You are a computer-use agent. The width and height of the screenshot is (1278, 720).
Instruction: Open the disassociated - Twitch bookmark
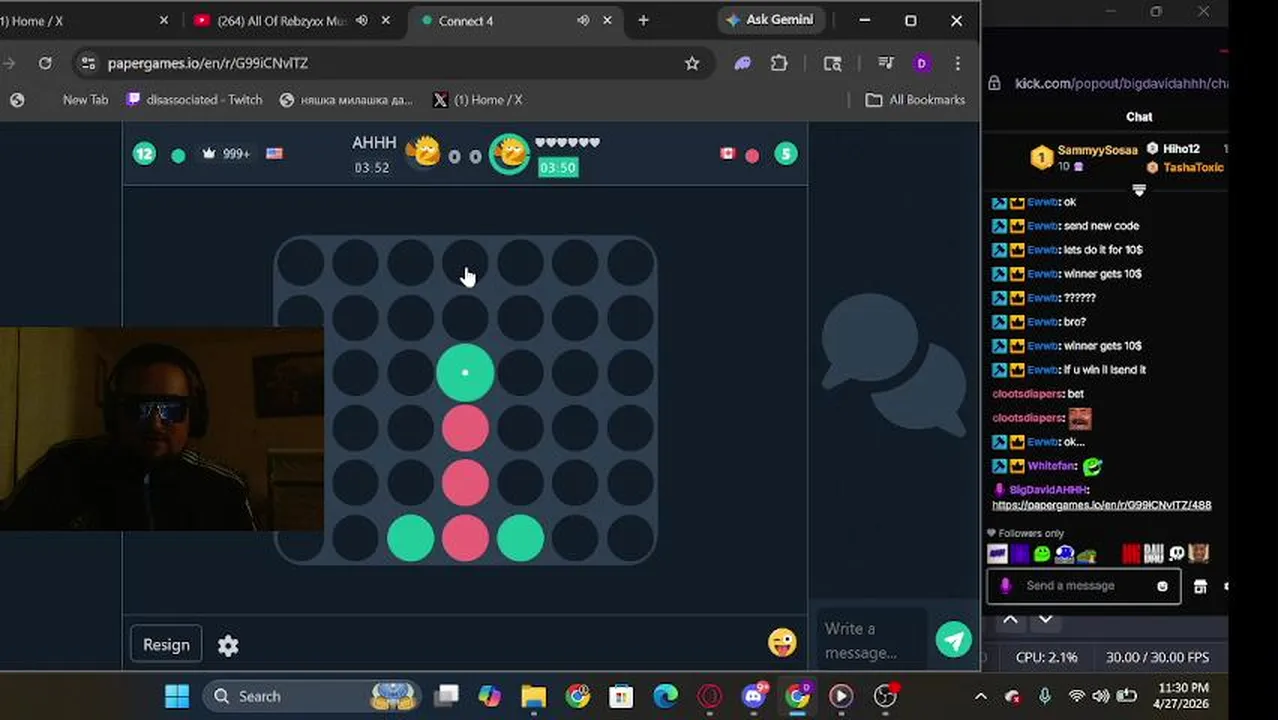[195, 100]
